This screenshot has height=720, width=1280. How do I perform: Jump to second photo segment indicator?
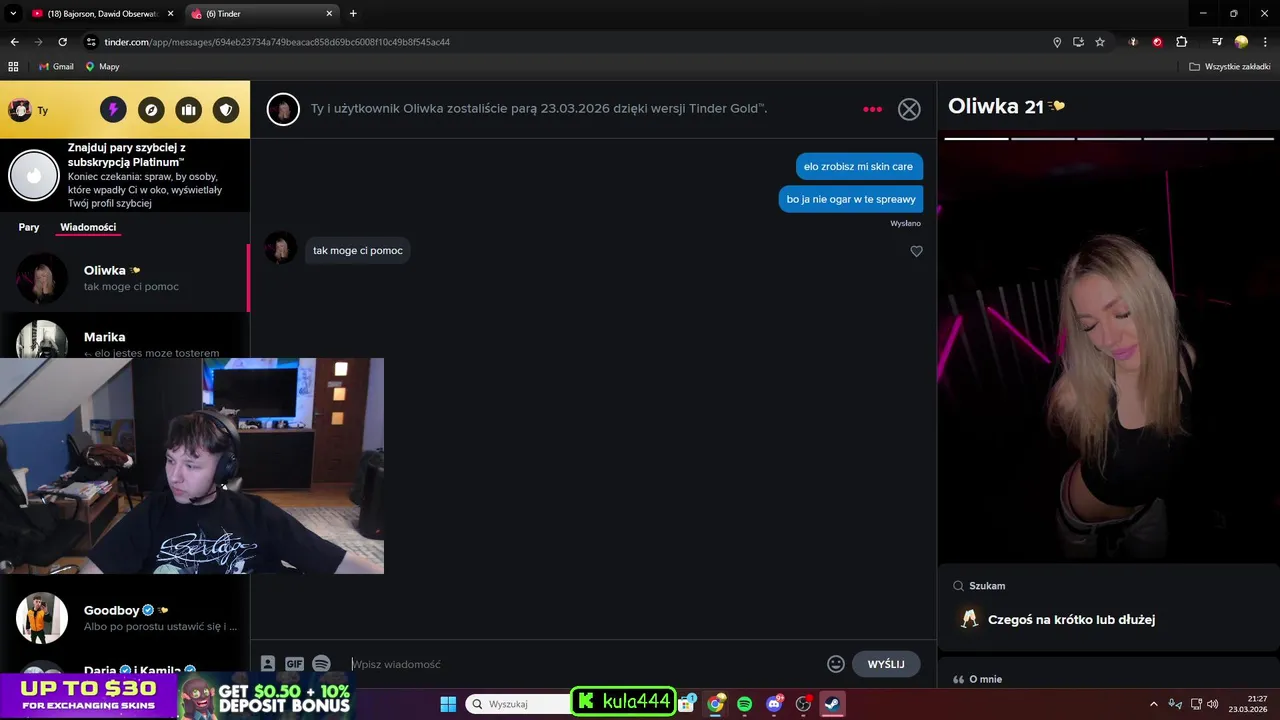coord(1042,138)
